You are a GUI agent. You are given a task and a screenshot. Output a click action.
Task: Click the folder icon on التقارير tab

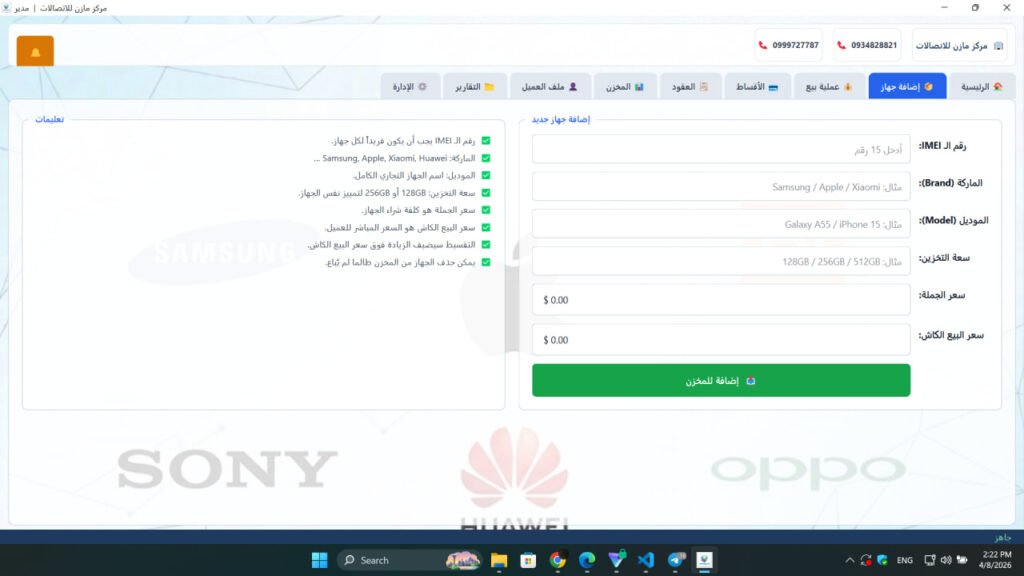(489, 87)
